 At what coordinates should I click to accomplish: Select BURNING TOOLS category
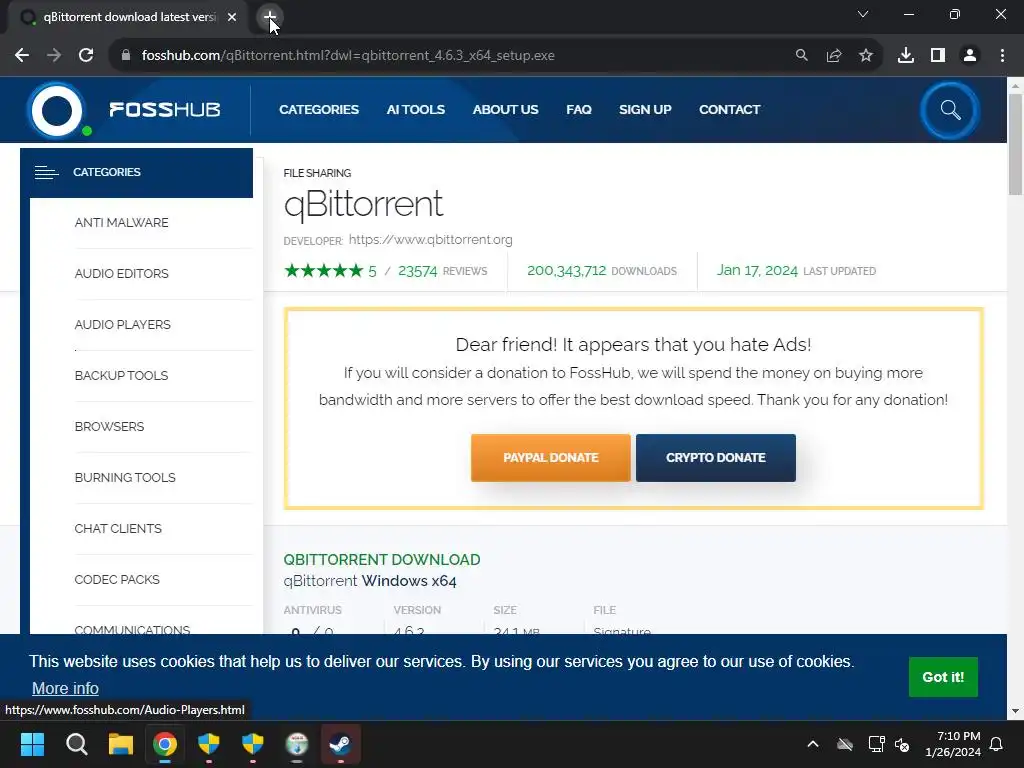point(125,477)
